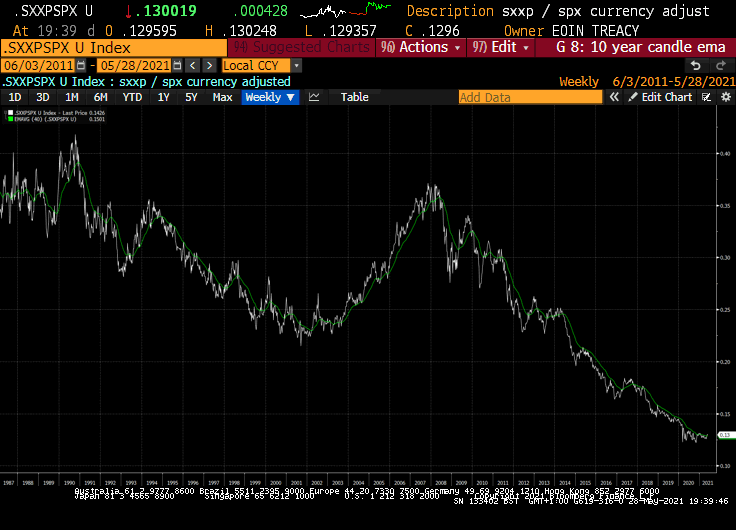Open Suggested Charts menu
Screen dimensions: 736x530
pyautogui.click(x=302, y=47)
